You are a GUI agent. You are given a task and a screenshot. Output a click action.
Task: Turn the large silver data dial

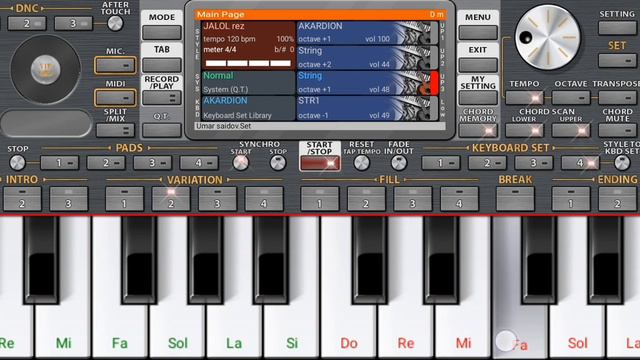point(547,37)
